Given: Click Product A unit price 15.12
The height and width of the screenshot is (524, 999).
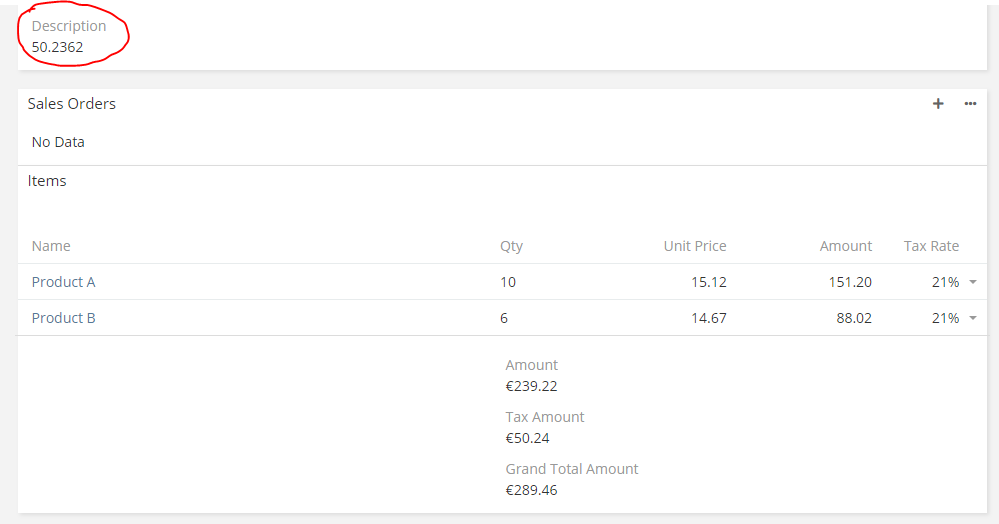Looking at the screenshot, I should [708, 282].
